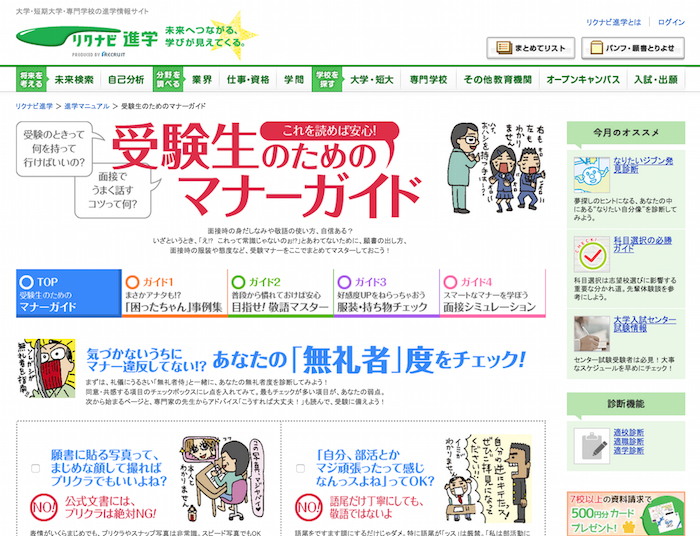Open the まとめてリスト button
Viewport: 700px width, 536px height.
click(530, 48)
